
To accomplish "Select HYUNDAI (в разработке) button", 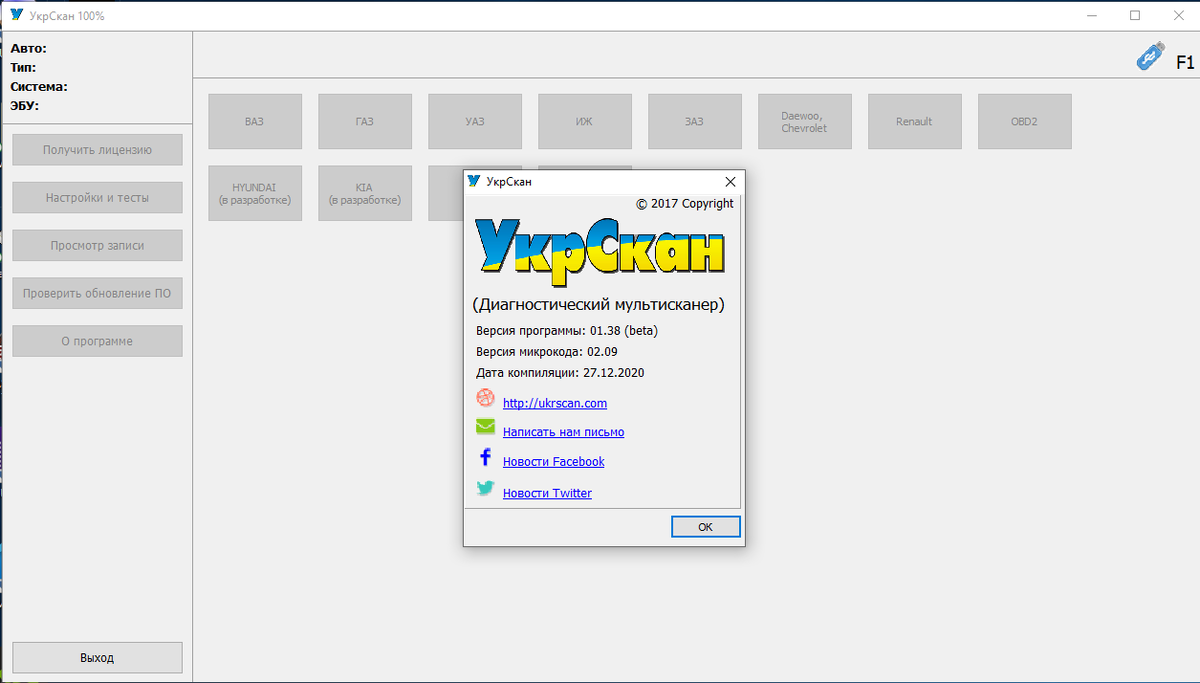I will (255, 193).
